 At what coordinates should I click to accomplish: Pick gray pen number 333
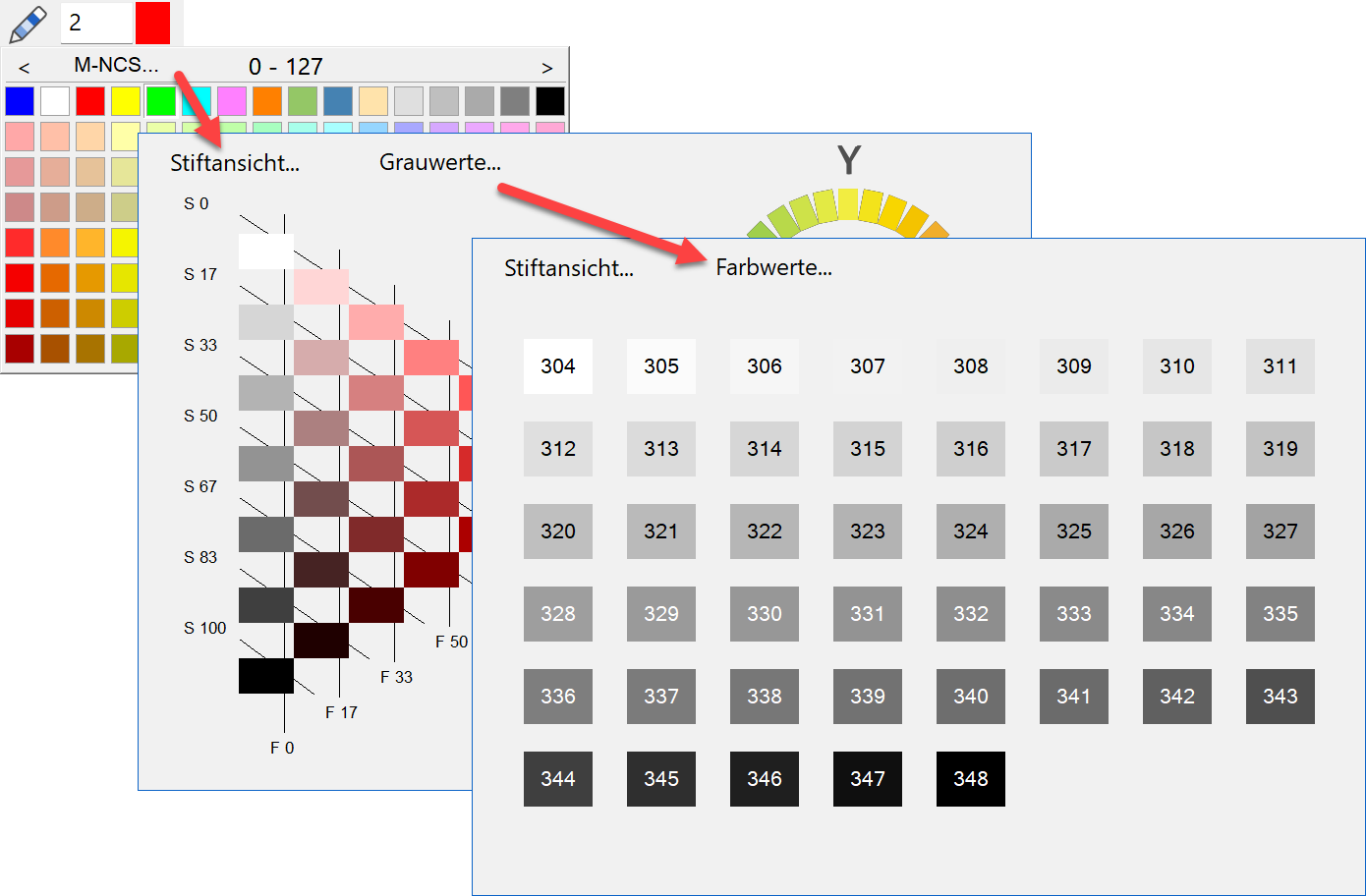(x=1073, y=614)
